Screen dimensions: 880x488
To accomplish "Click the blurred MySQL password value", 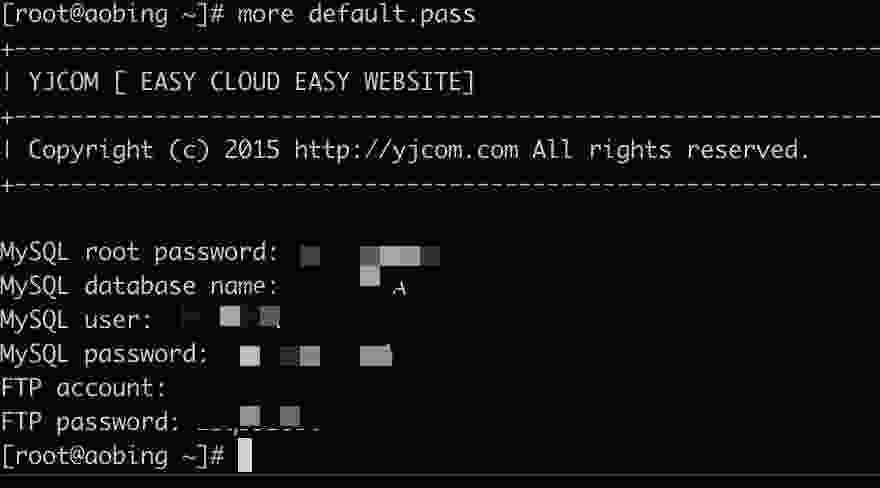I will pyautogui.click(x=316, y=356).
